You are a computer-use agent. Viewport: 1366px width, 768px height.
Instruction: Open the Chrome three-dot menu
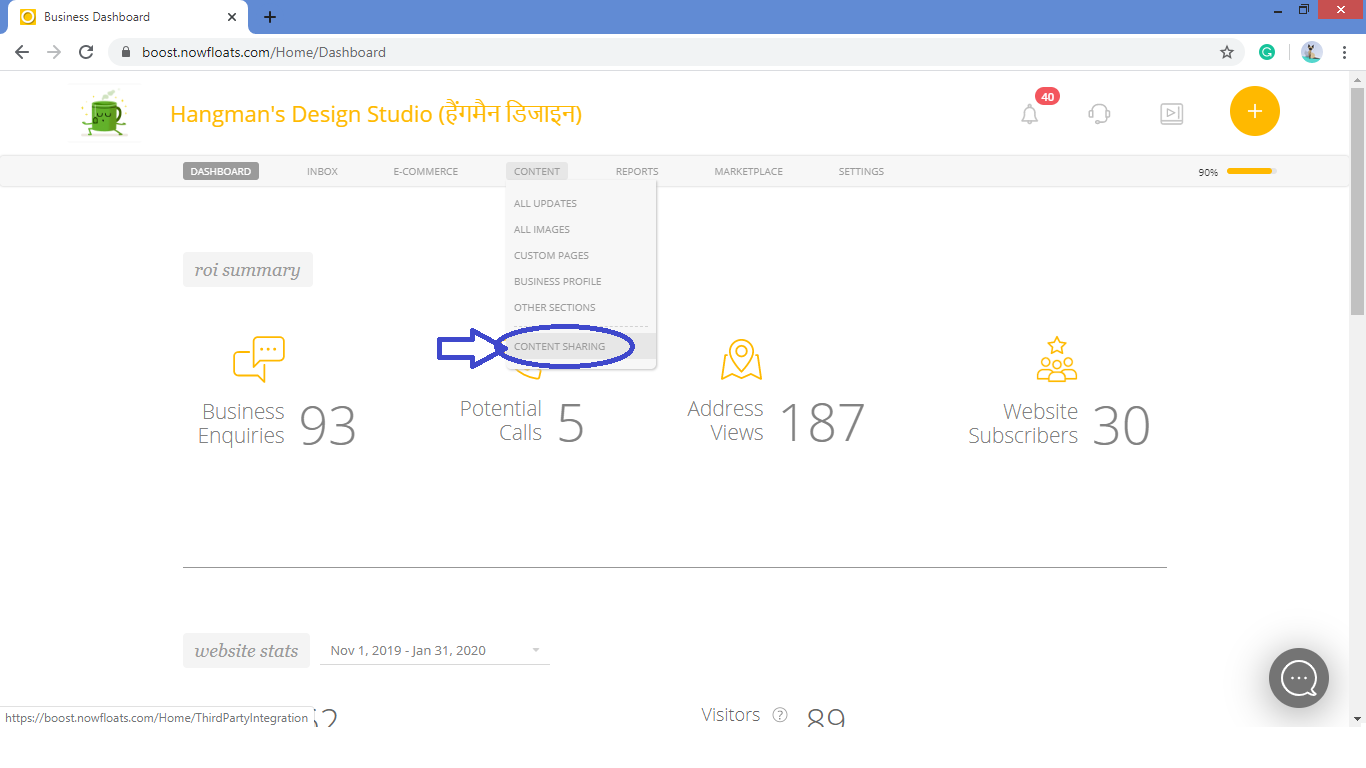point(1344,52)
